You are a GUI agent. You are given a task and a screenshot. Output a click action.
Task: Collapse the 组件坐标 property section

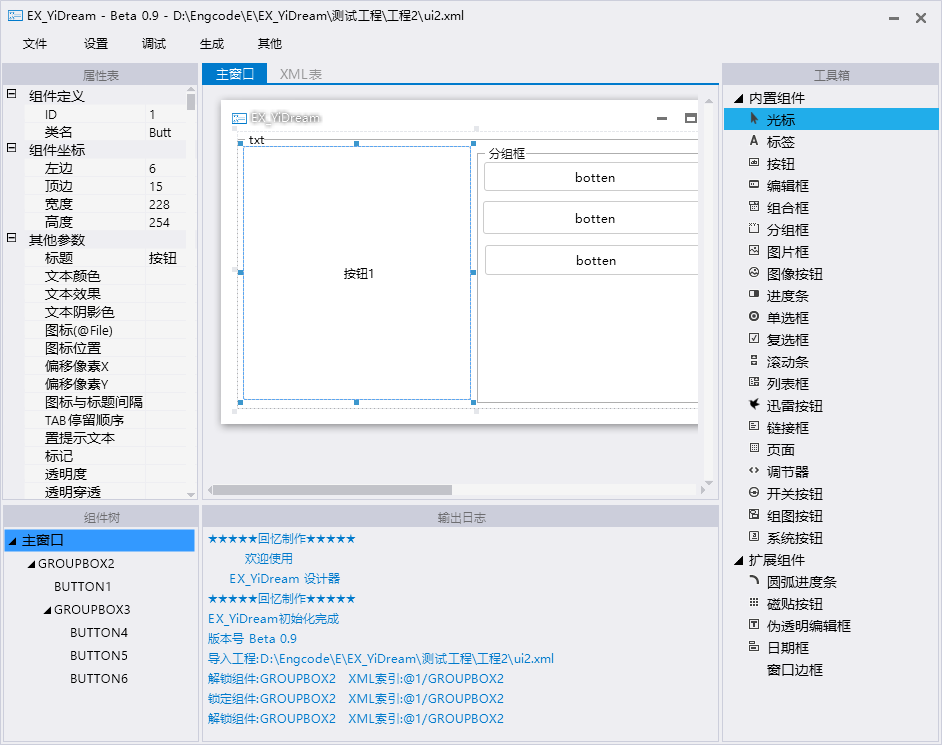point(12,150)
